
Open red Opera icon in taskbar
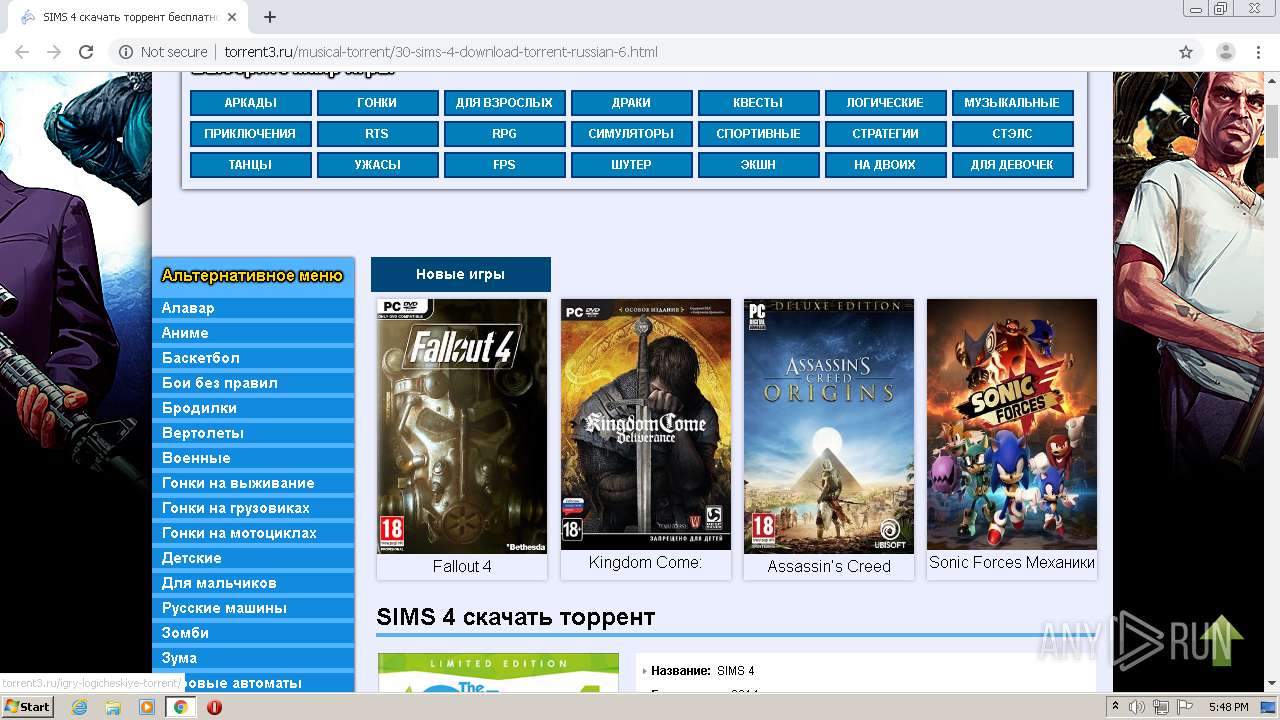tap(214, 707)
